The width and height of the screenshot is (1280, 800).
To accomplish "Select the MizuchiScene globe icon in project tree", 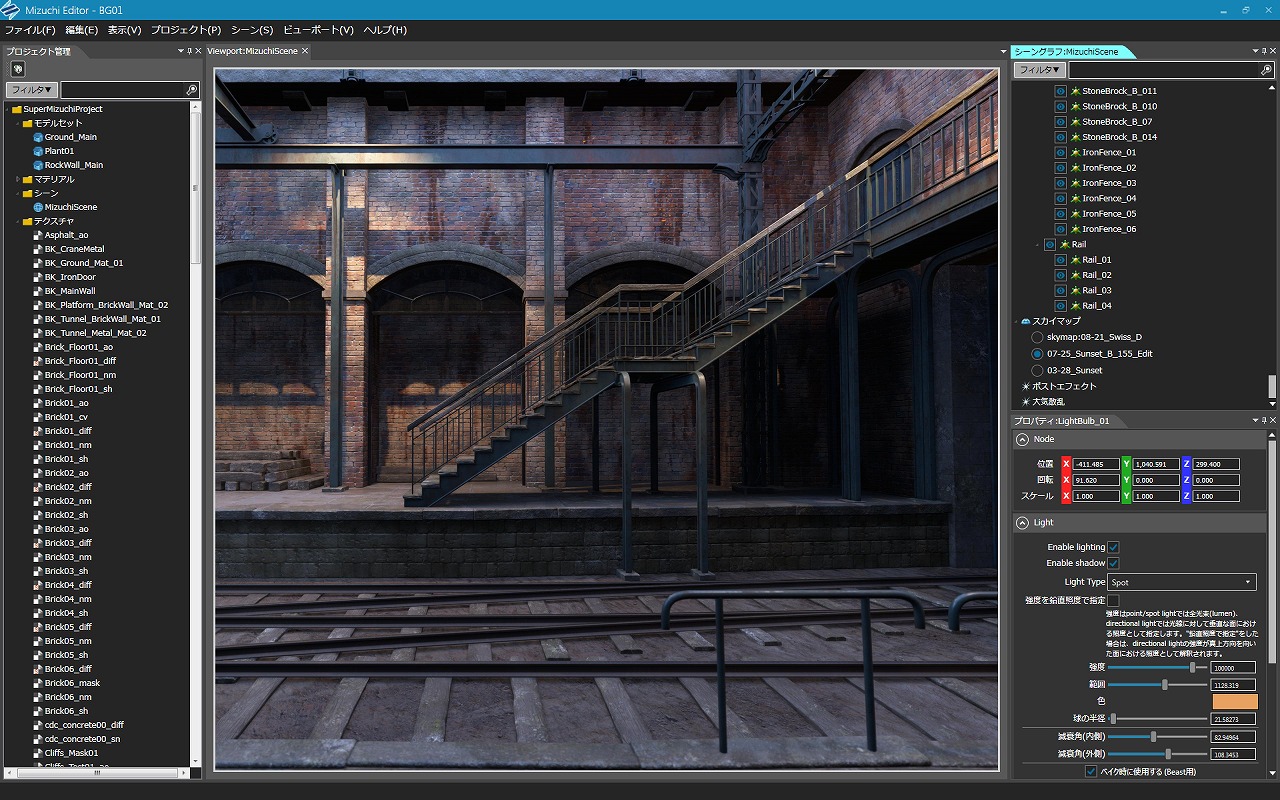I will pyautogui.click(x=38, y=207).
